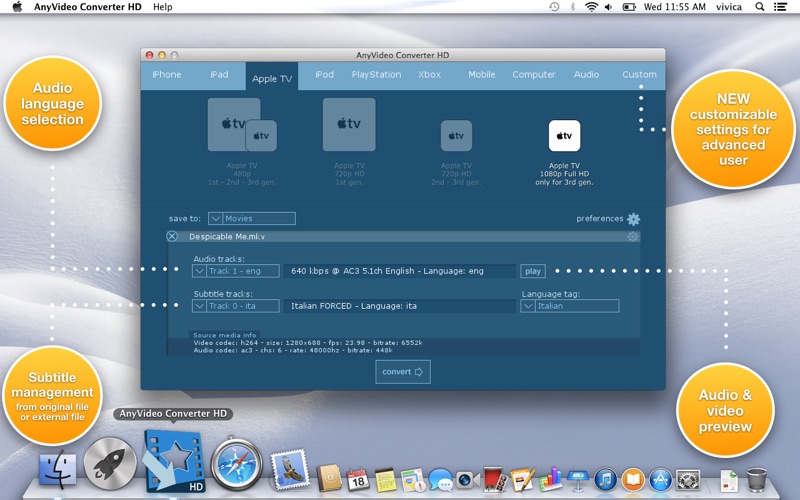
Task: Open Contacts address book in the Dock
Action: pyautogui.click(x=329, y=478)
